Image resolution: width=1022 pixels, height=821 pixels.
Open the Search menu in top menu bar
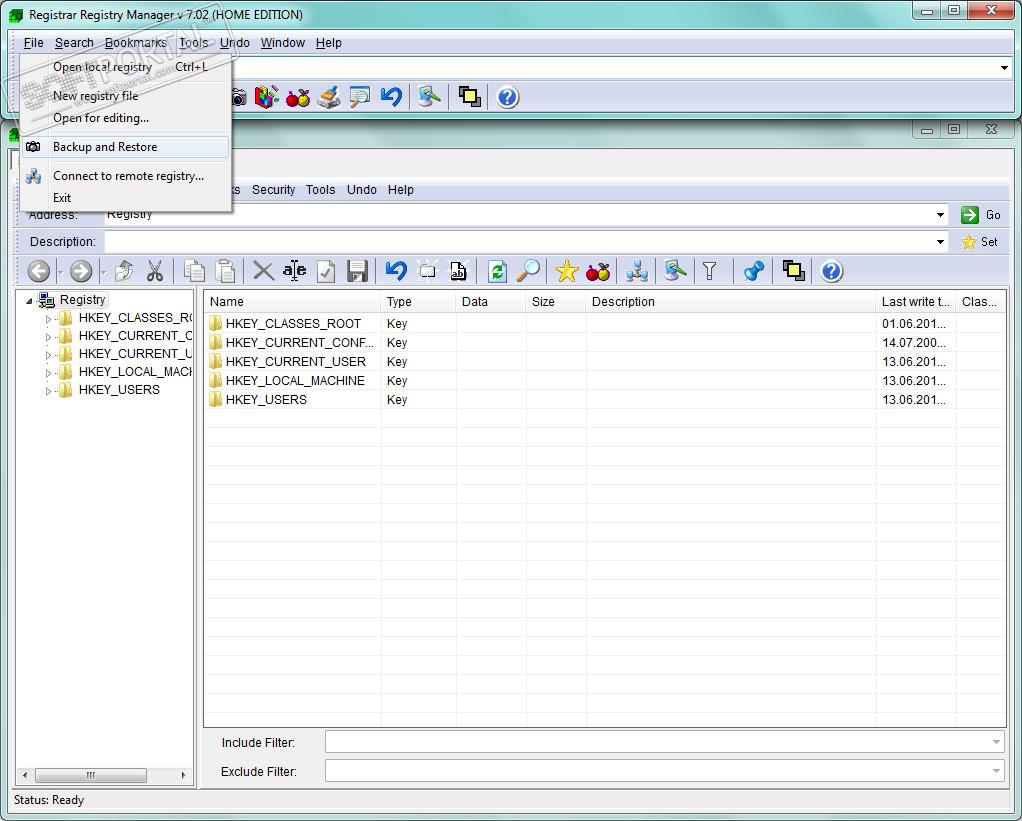(x=74, y=43)
